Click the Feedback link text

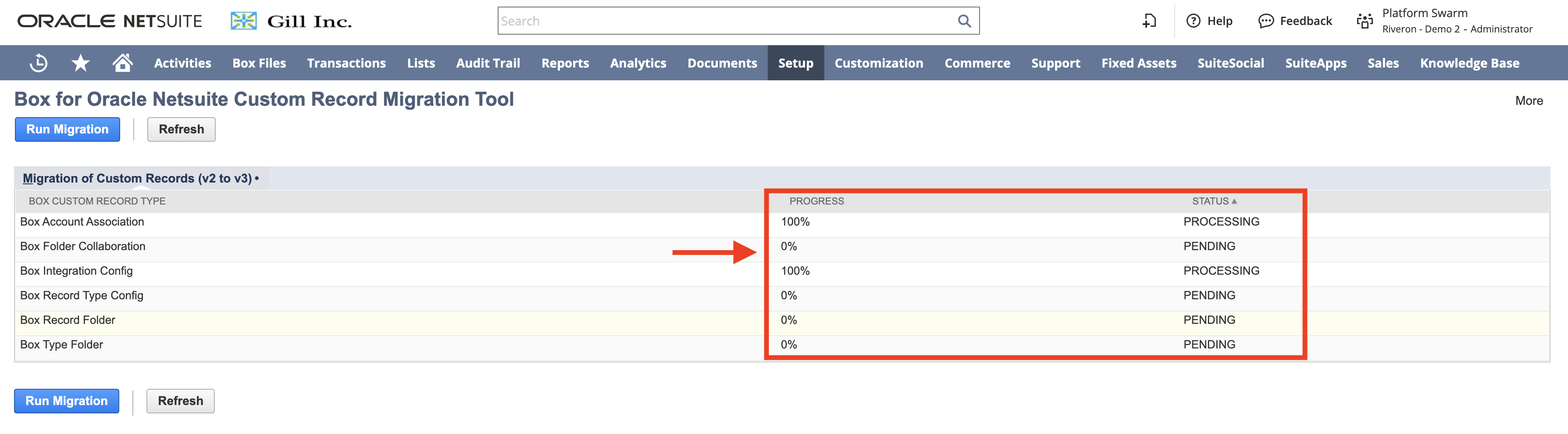coord(1306,21)
